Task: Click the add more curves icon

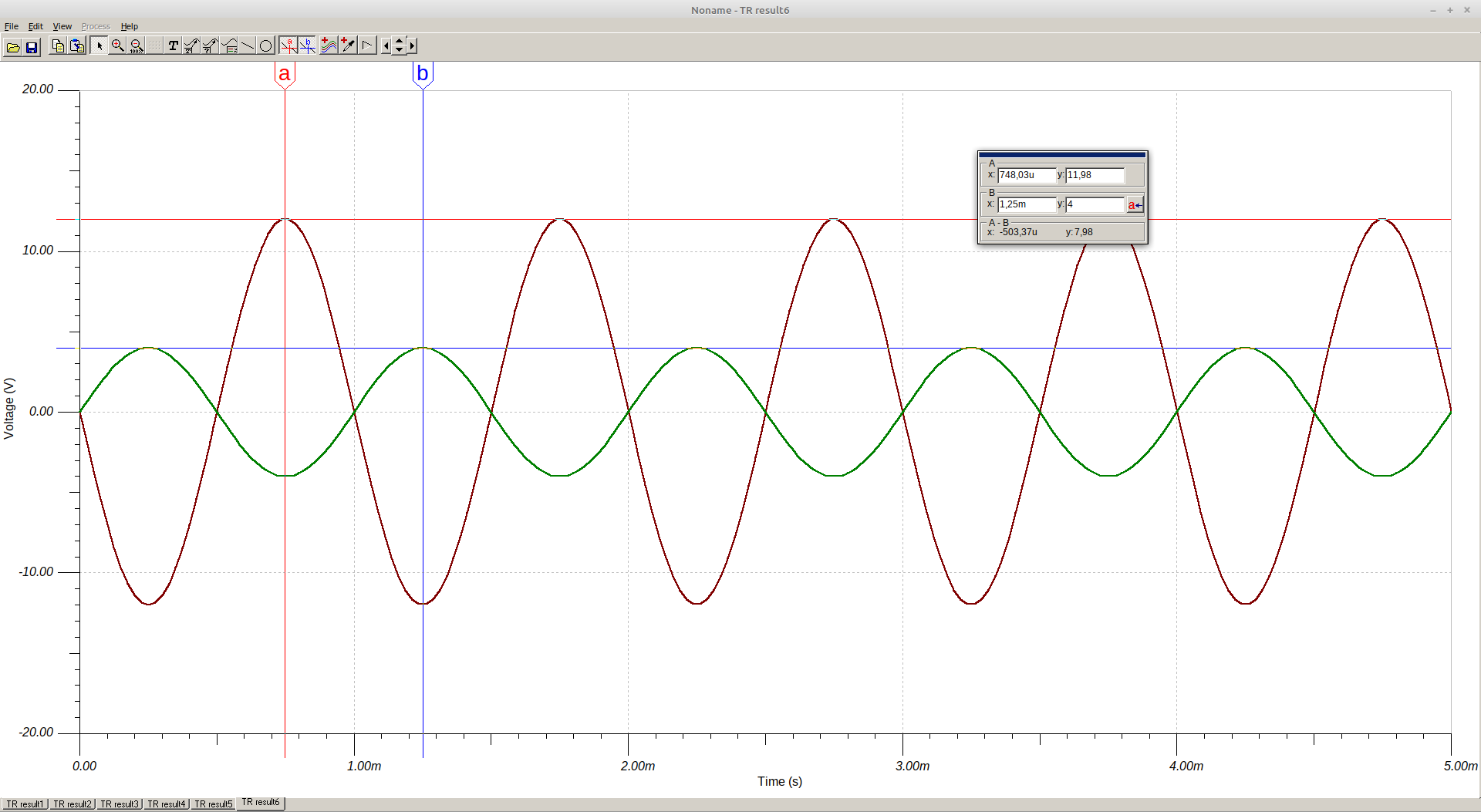Action: pos(329,46)
